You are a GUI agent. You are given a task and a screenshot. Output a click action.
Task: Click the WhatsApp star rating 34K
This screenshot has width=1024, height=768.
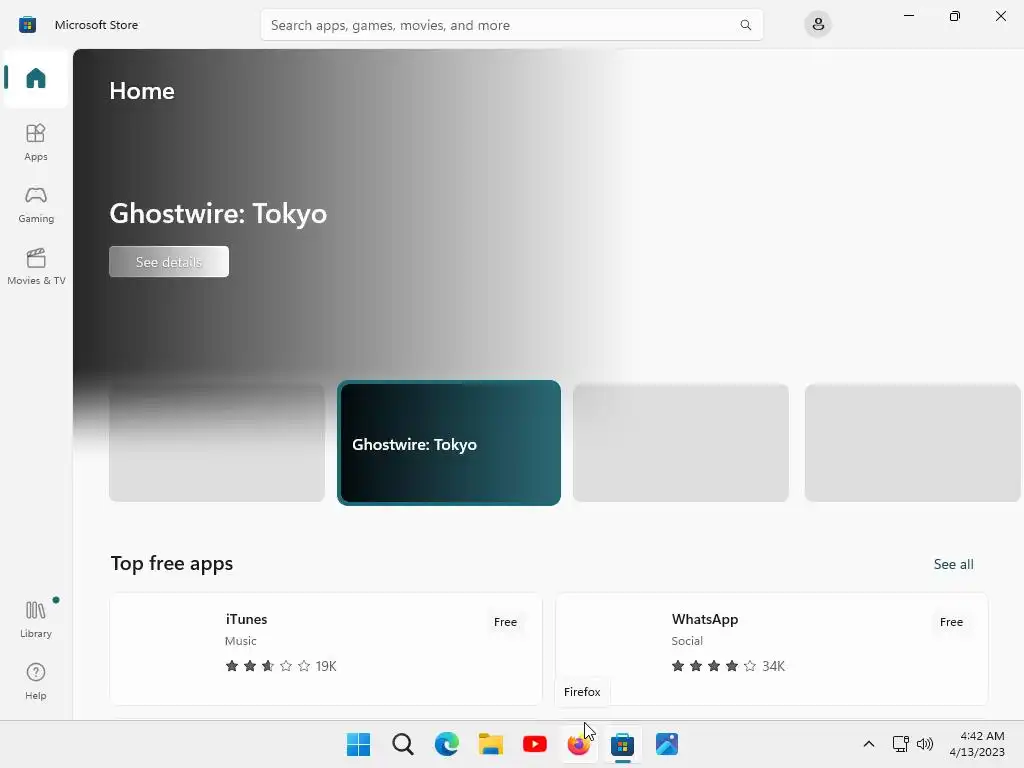[x=728, y=666]
